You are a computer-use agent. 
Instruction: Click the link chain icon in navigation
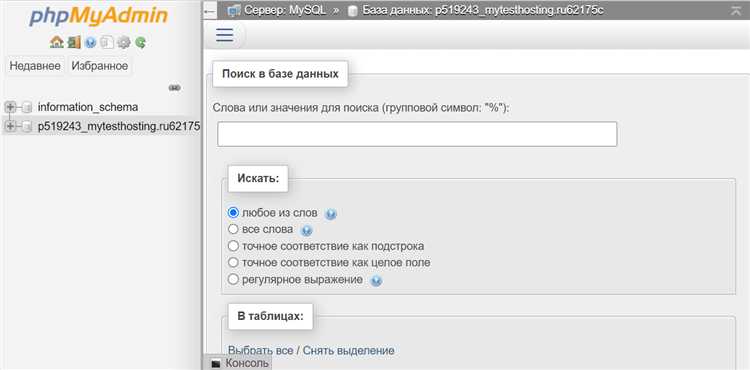click(x=175, y=88)
